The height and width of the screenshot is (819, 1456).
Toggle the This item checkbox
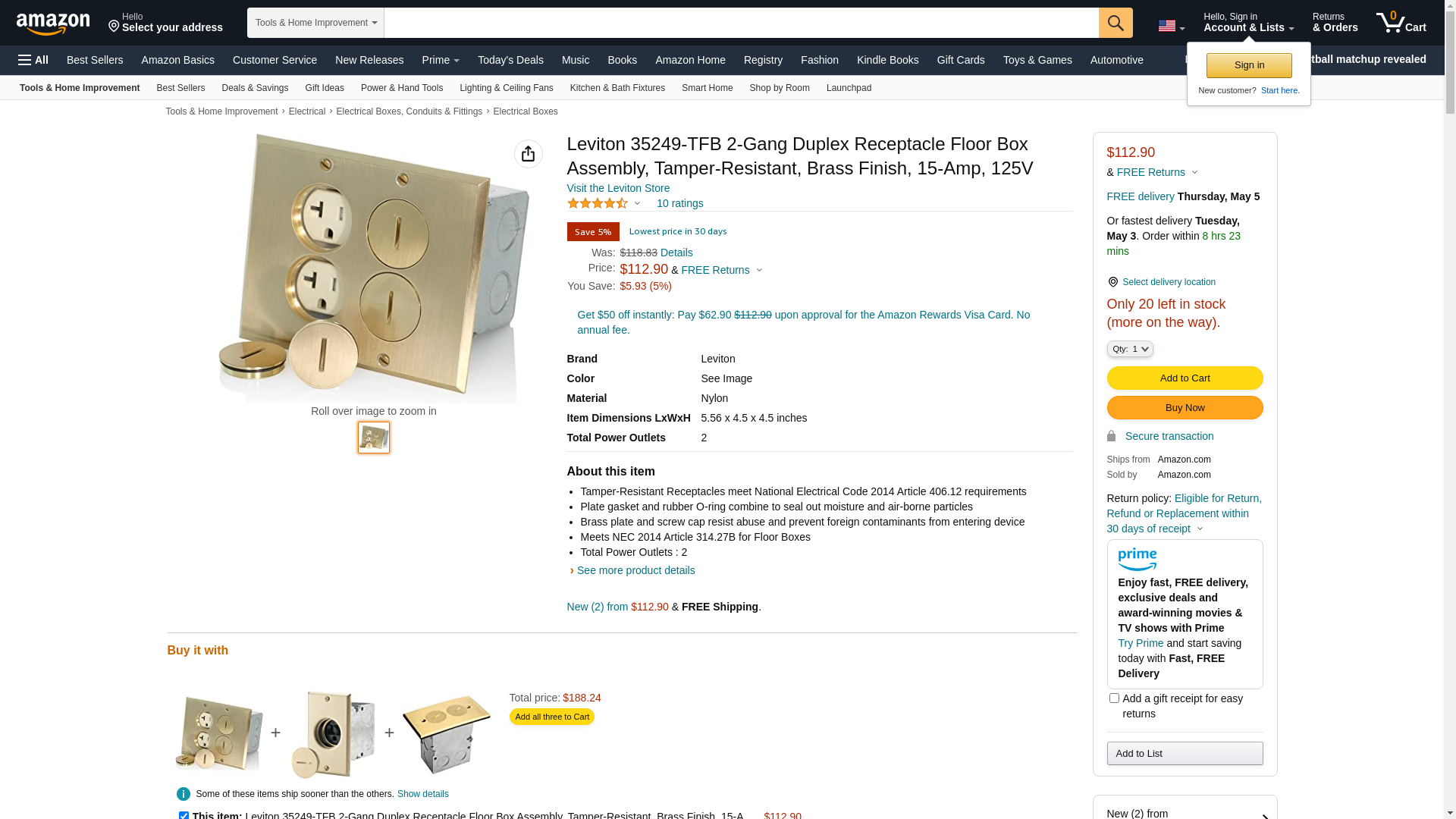pyautogui.click(x=184, y=815)
